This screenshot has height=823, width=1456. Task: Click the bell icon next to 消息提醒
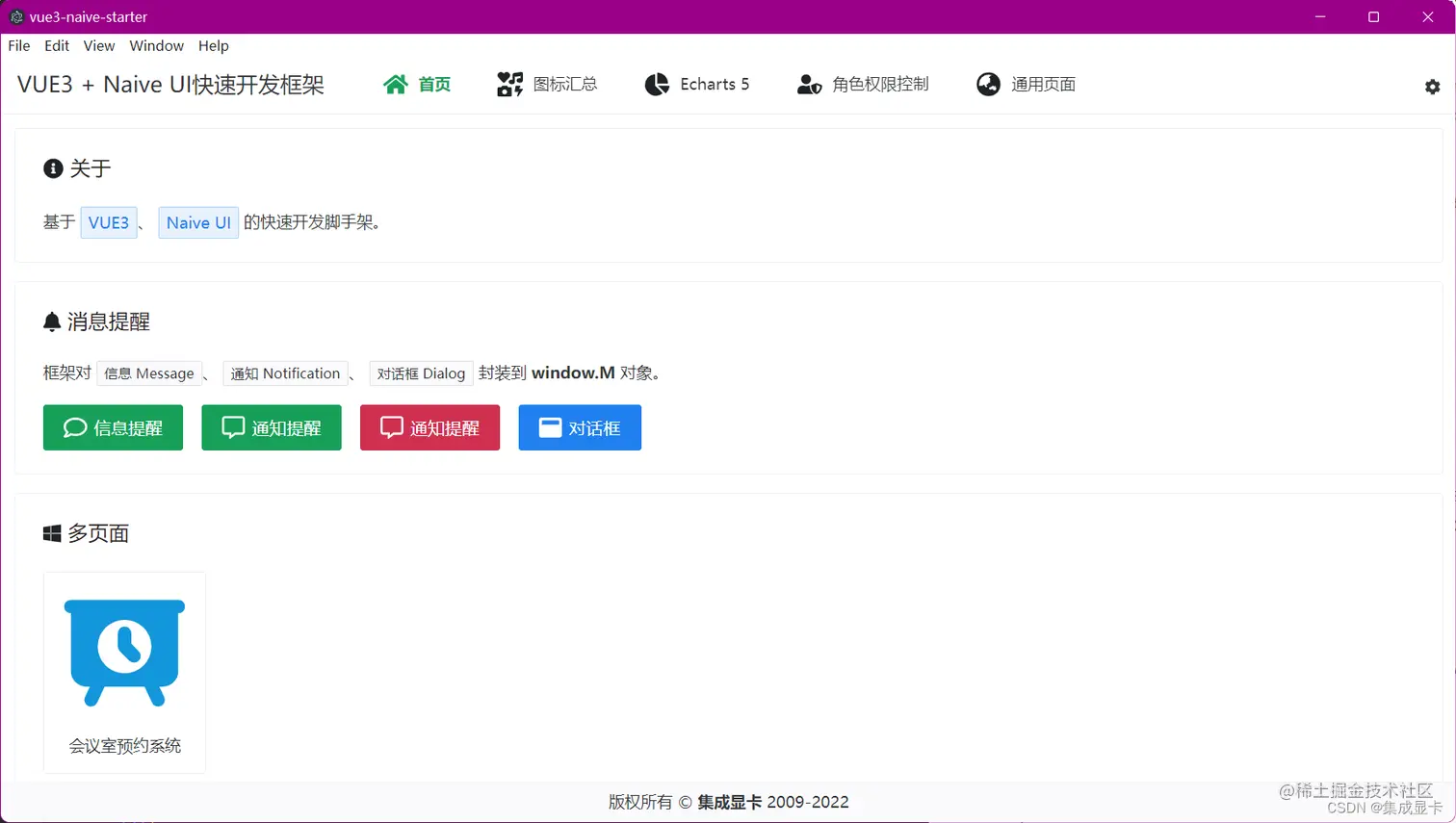pos(52,321)
